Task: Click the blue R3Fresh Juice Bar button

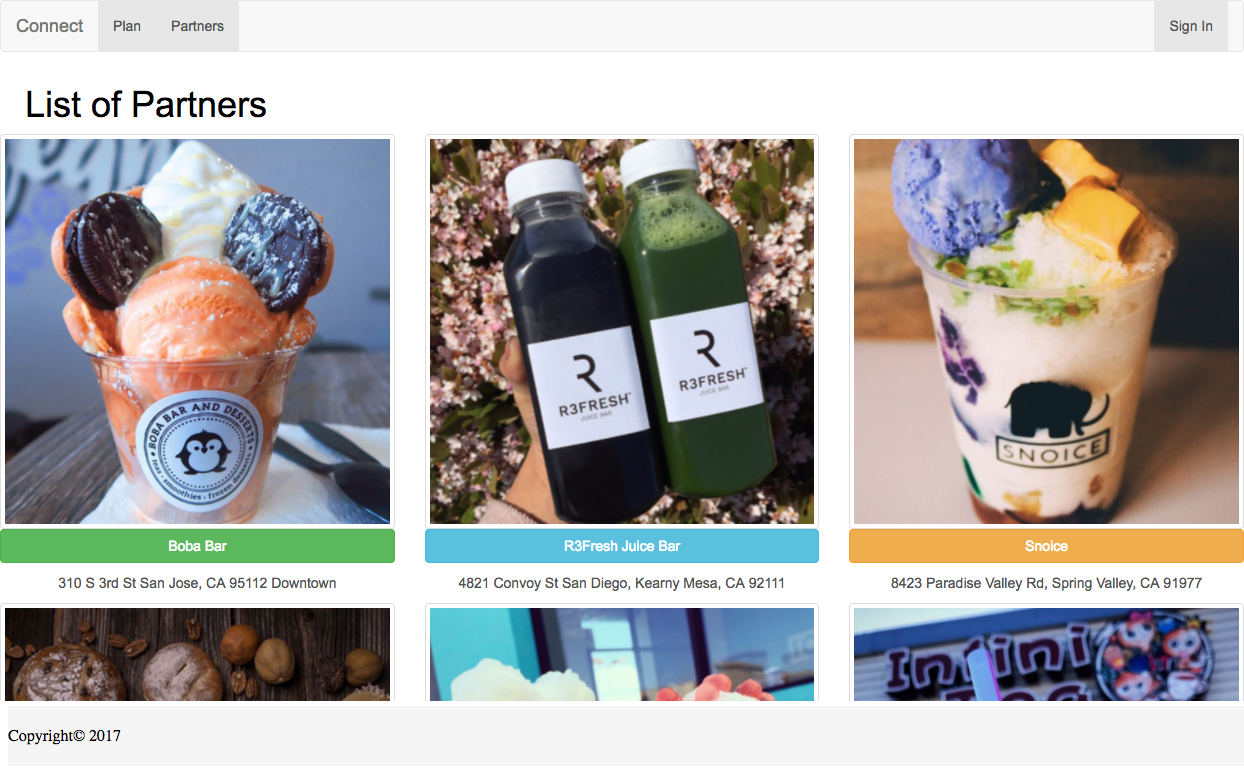Action: tap(622, 546)
